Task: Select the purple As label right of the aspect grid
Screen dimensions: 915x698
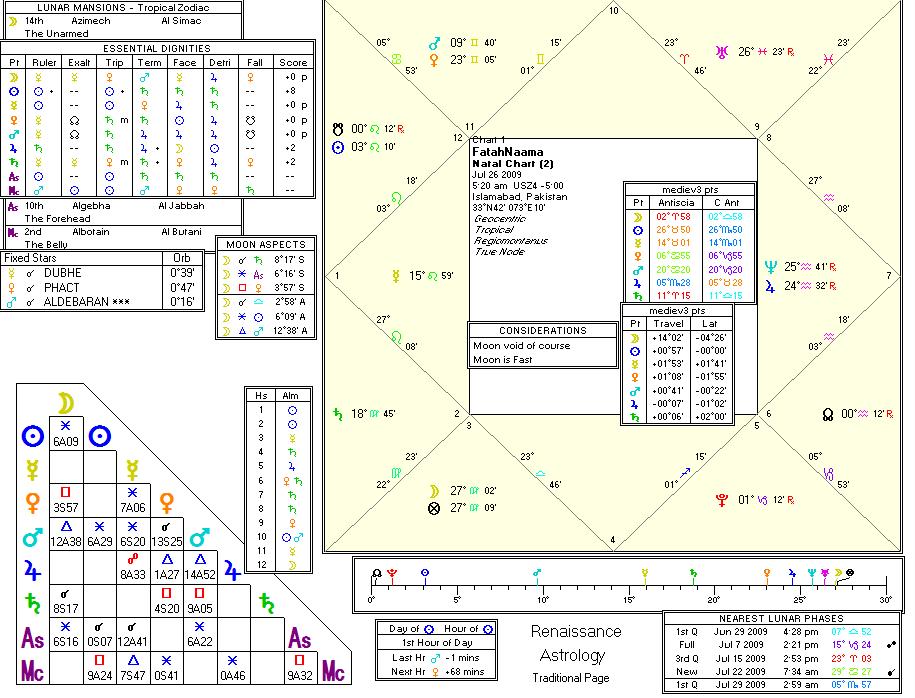Action: (299, 638)
